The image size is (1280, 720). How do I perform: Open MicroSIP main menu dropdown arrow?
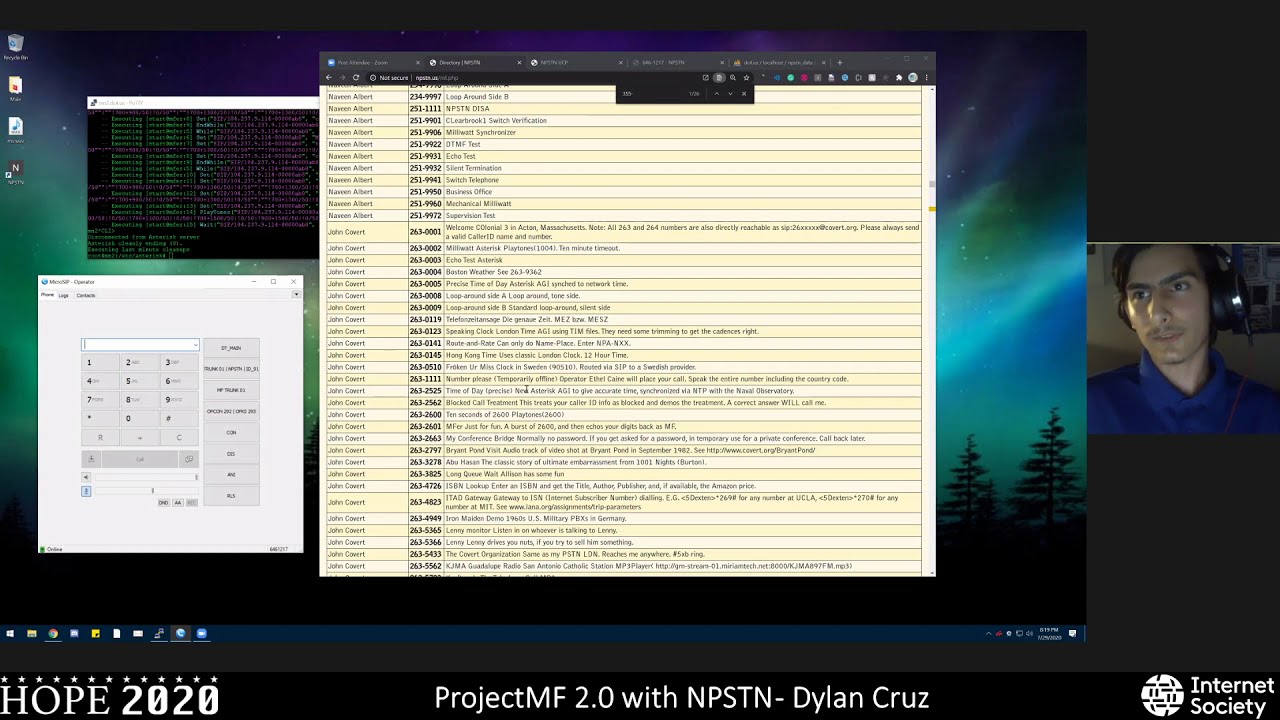point(296,294)
